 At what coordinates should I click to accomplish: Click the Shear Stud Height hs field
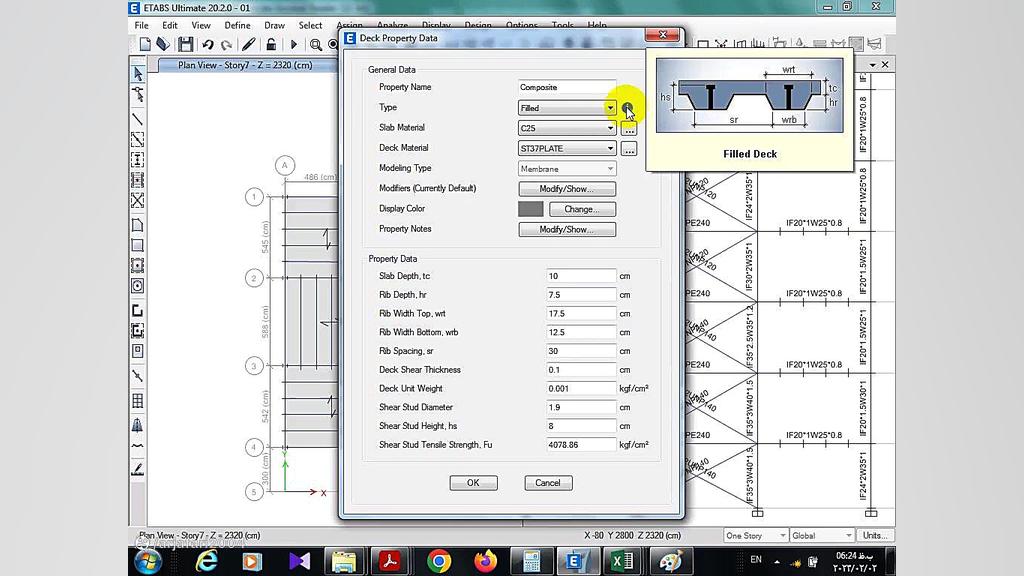[x=581, y=426]
